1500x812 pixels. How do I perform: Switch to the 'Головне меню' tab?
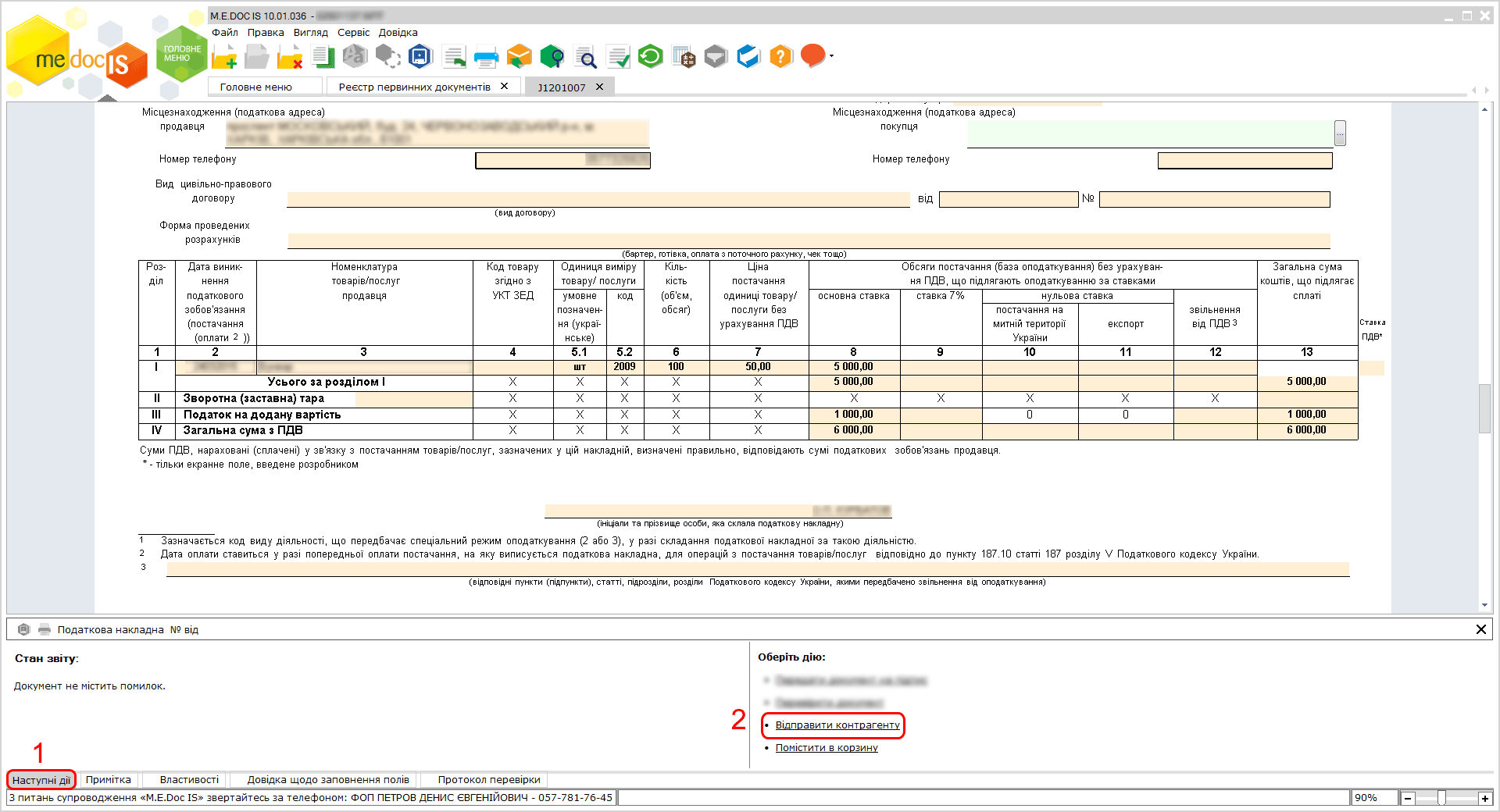[x=265, y=87]
